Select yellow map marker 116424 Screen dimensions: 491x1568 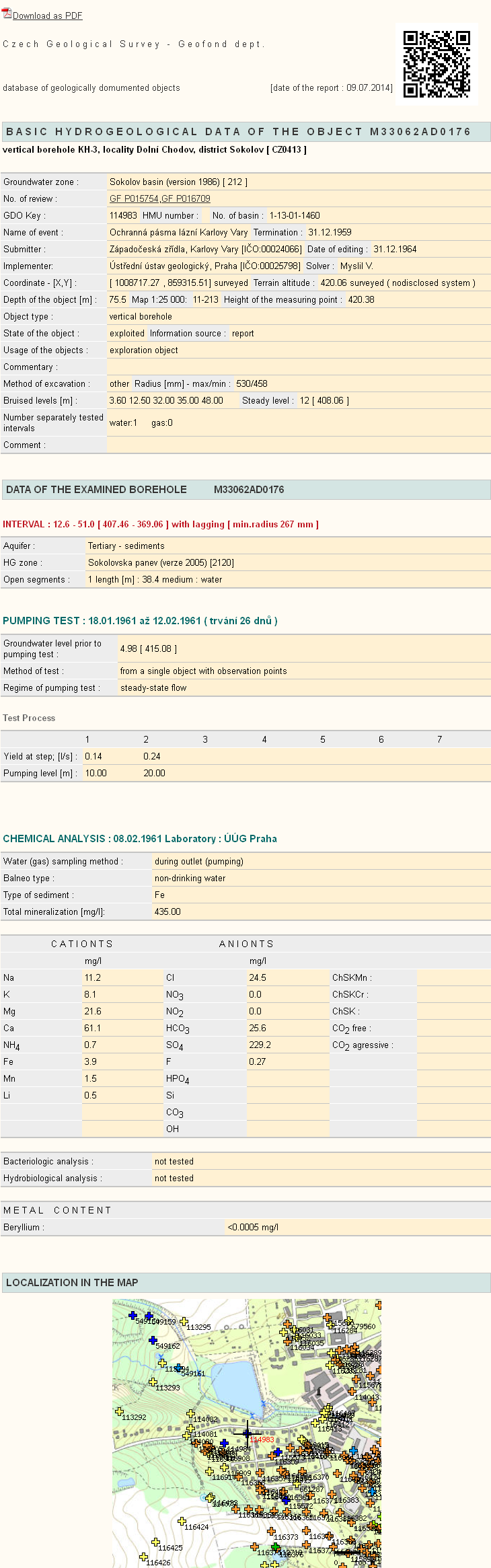coord(182,1521)
